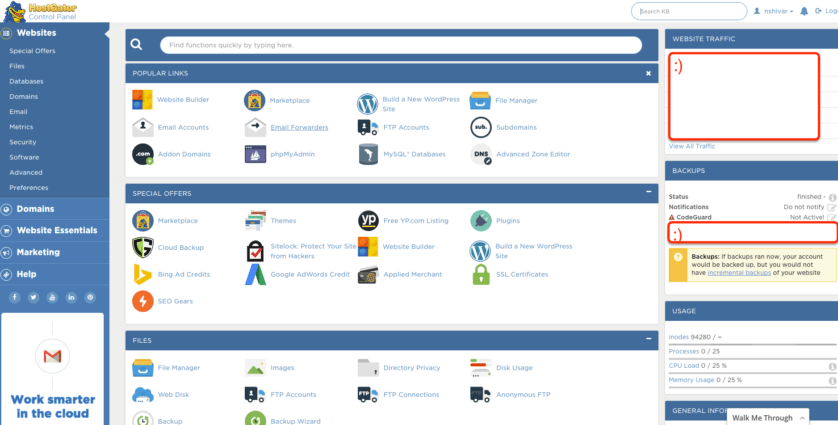Click the Addon Domains .com icon
Screen dimensions: 838x425
click(143, 154)
